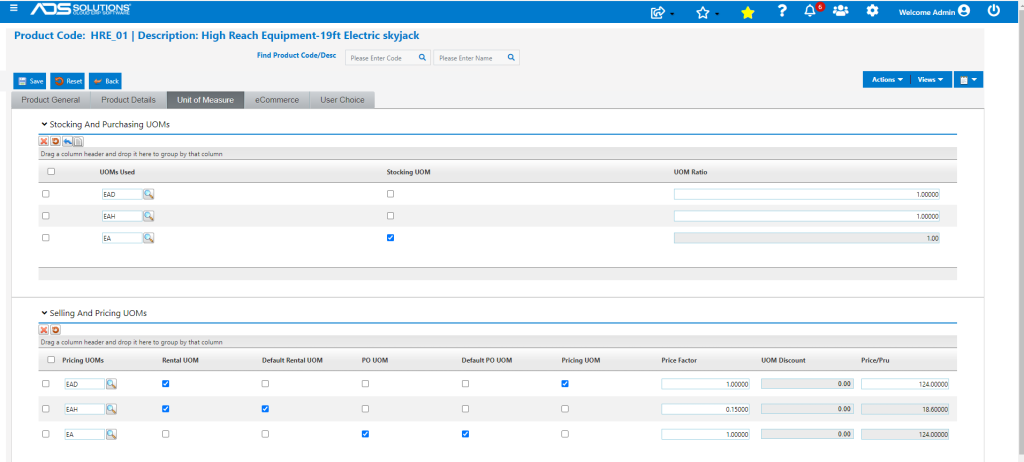1024x462 pixels.
Task: Open the clipboard notes dropdown
Action: click(x=968, y=80)
